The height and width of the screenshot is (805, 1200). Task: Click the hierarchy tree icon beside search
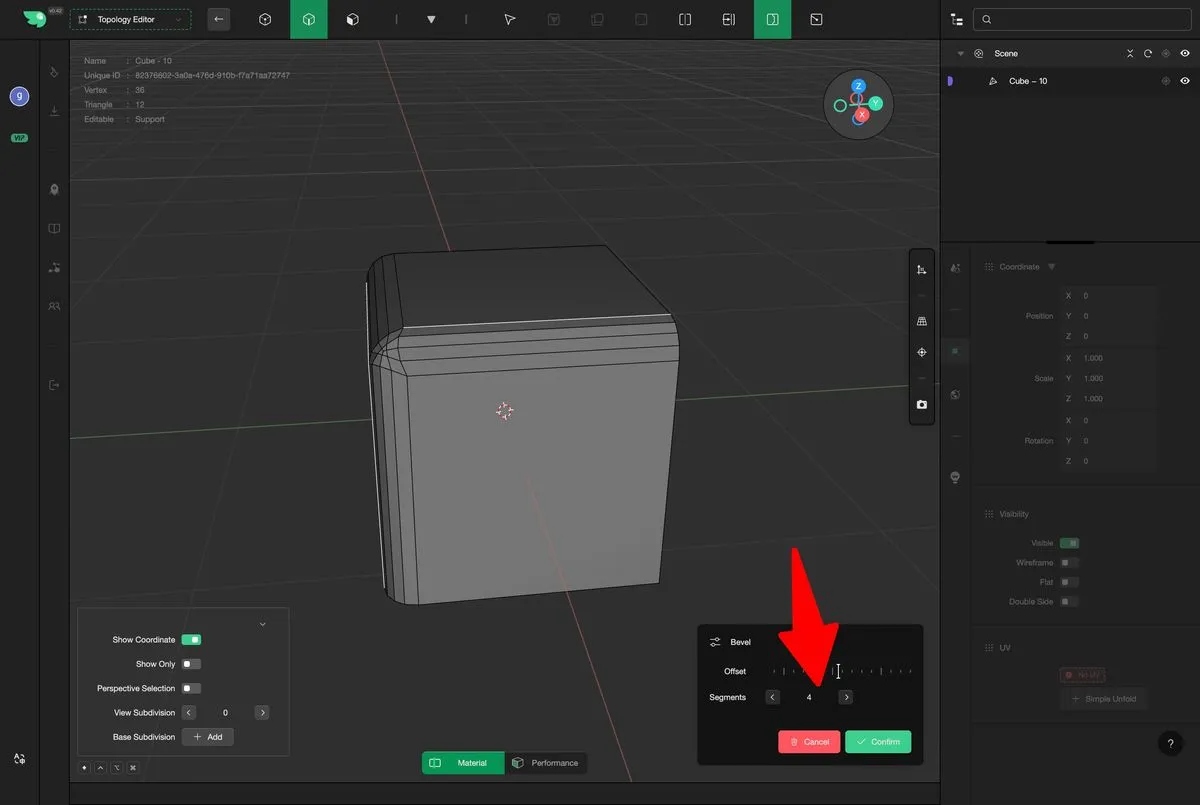[958, 19]
